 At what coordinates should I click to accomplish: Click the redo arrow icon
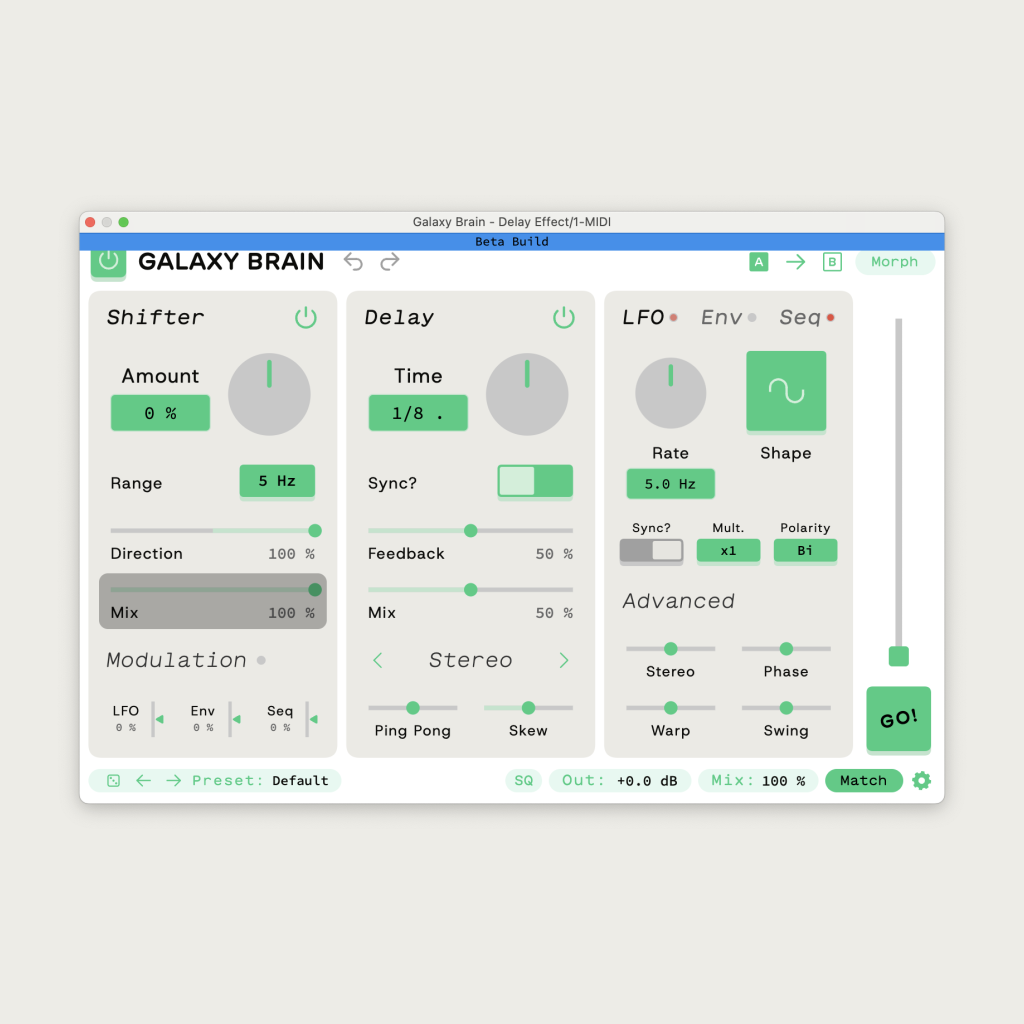(390, 261)
